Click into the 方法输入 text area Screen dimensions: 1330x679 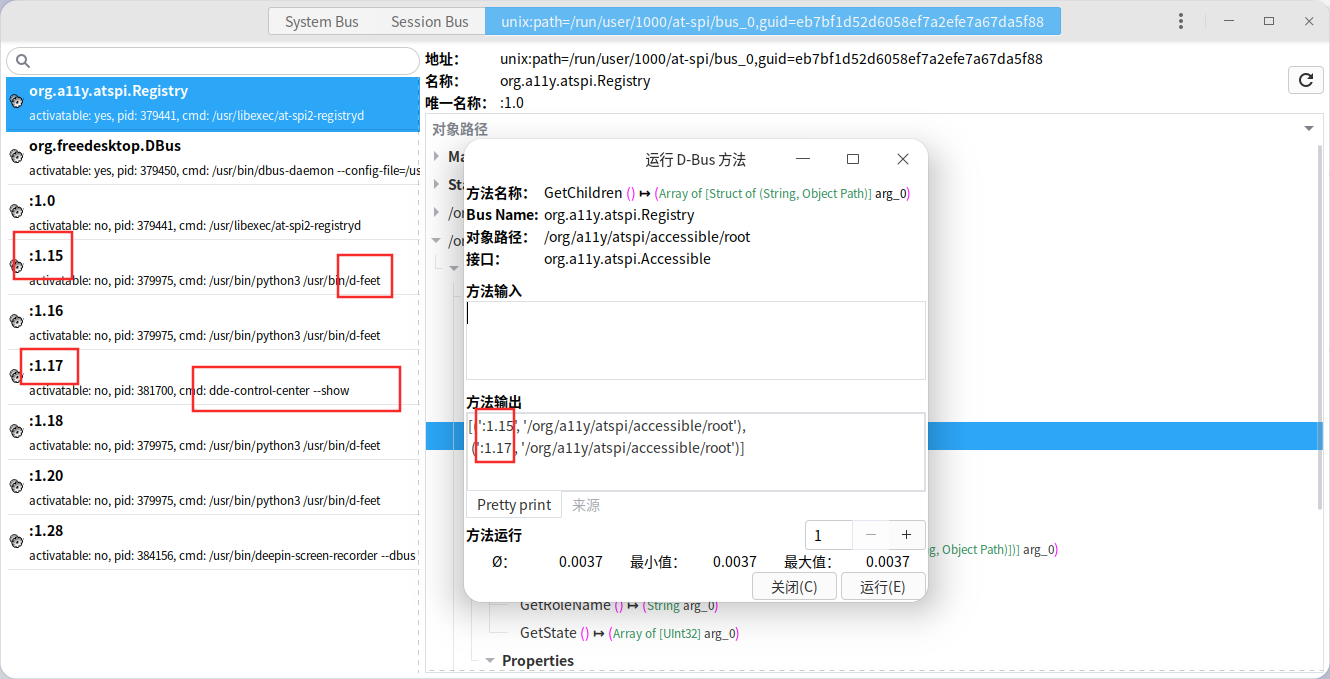[695, 340]
